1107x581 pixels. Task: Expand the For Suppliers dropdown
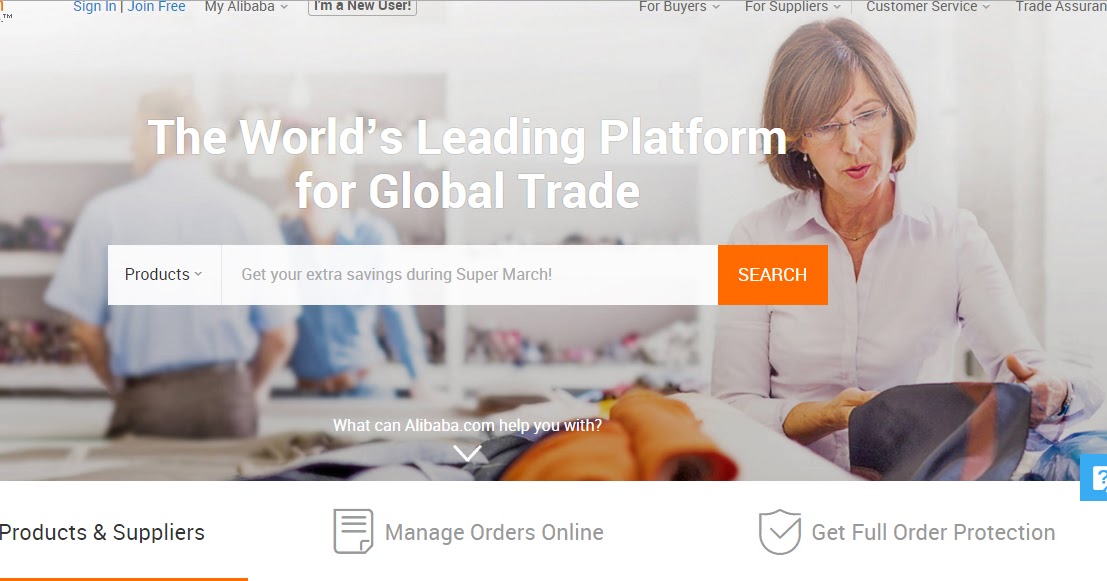(793, 6)
